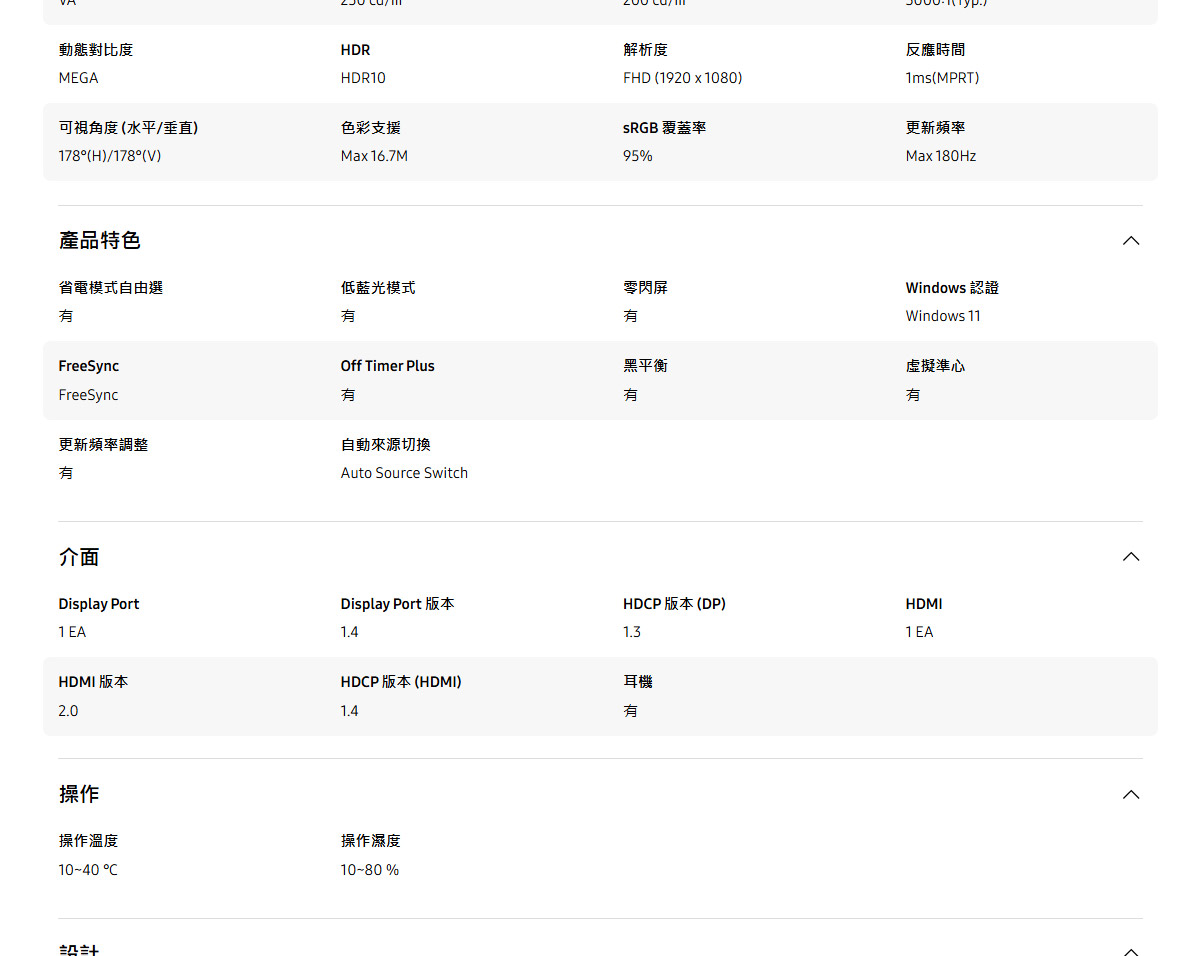Collapse the 操作 section chevron
Screen dimensions: 1200x956
(1131, 795)
